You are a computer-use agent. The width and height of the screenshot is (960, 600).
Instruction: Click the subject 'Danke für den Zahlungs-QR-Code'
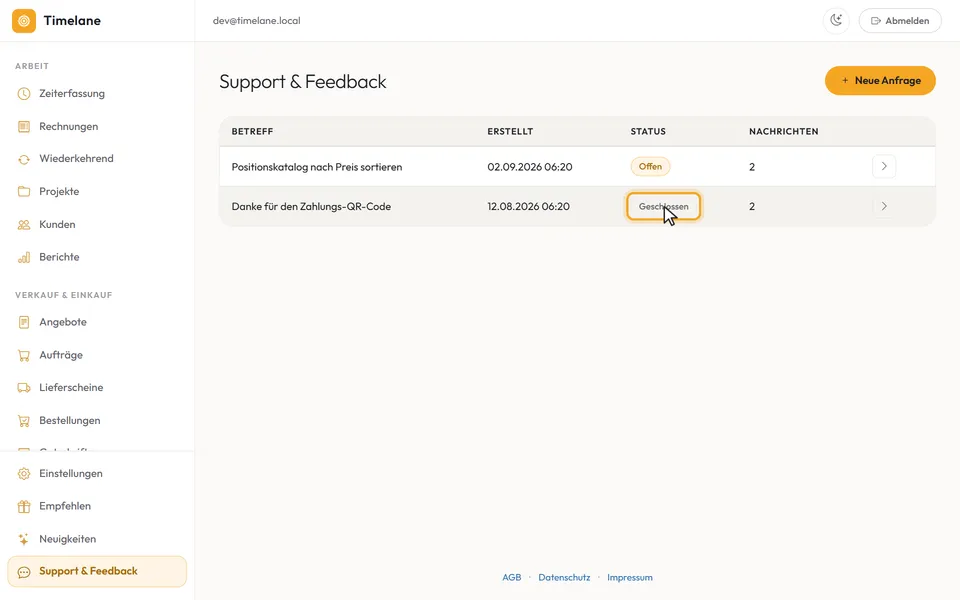pyautogui.click(x=311, y=207)
